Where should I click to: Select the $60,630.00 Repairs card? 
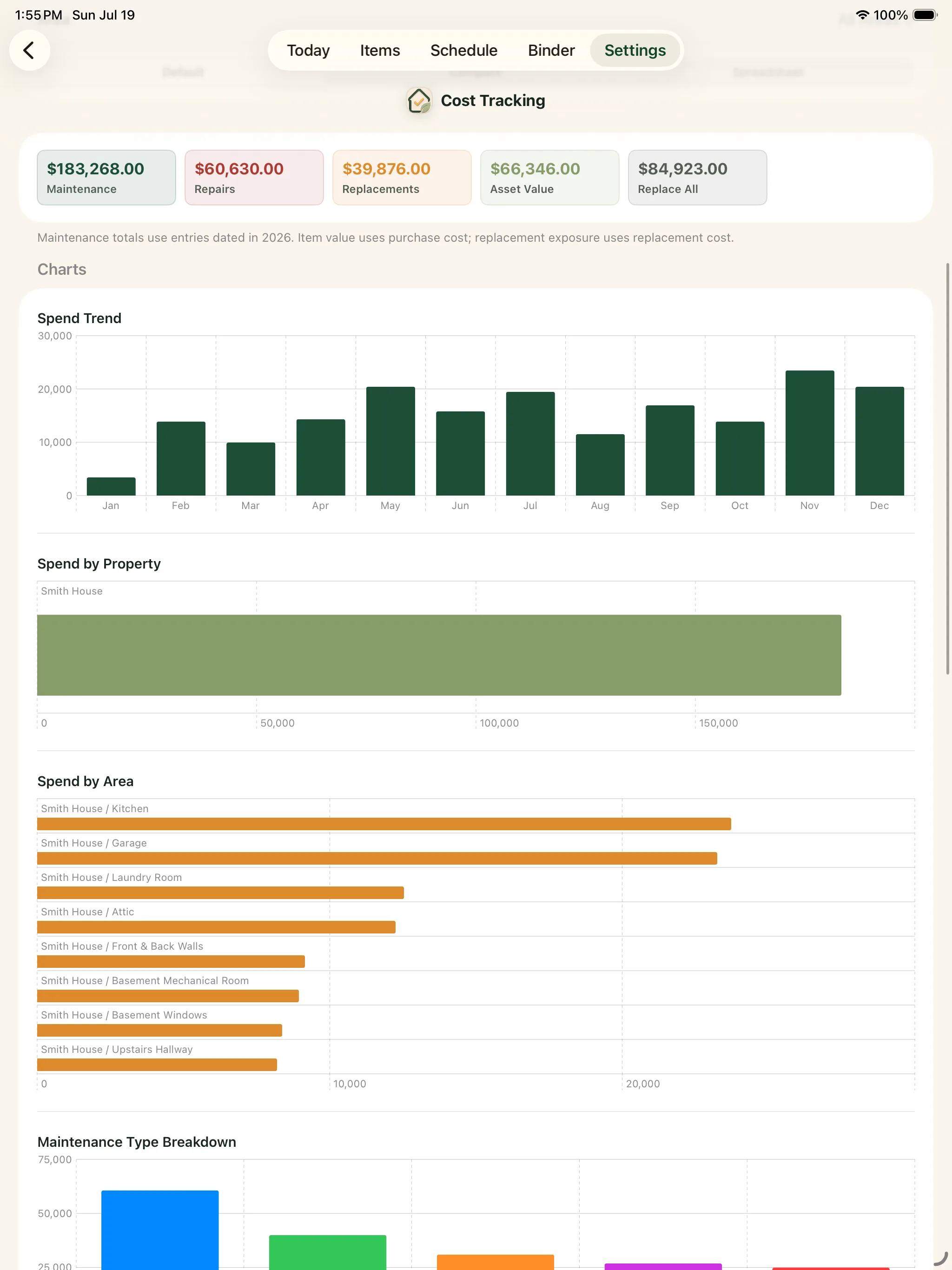pos(254,178)
